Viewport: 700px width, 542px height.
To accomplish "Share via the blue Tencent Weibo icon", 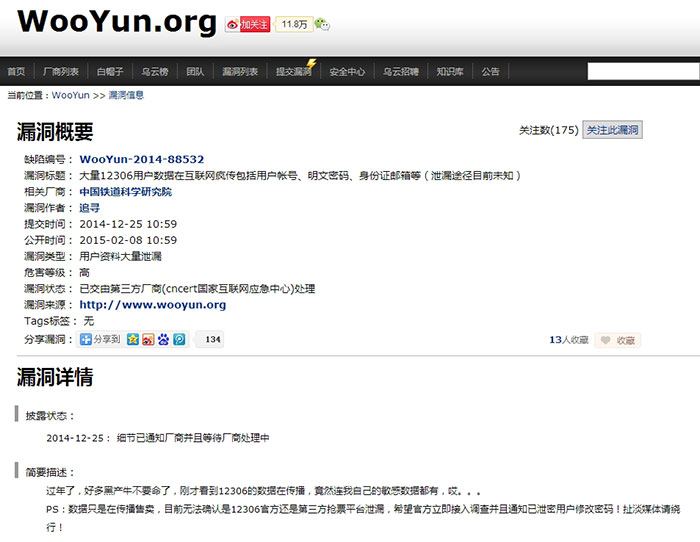I will tap(179, 340).
